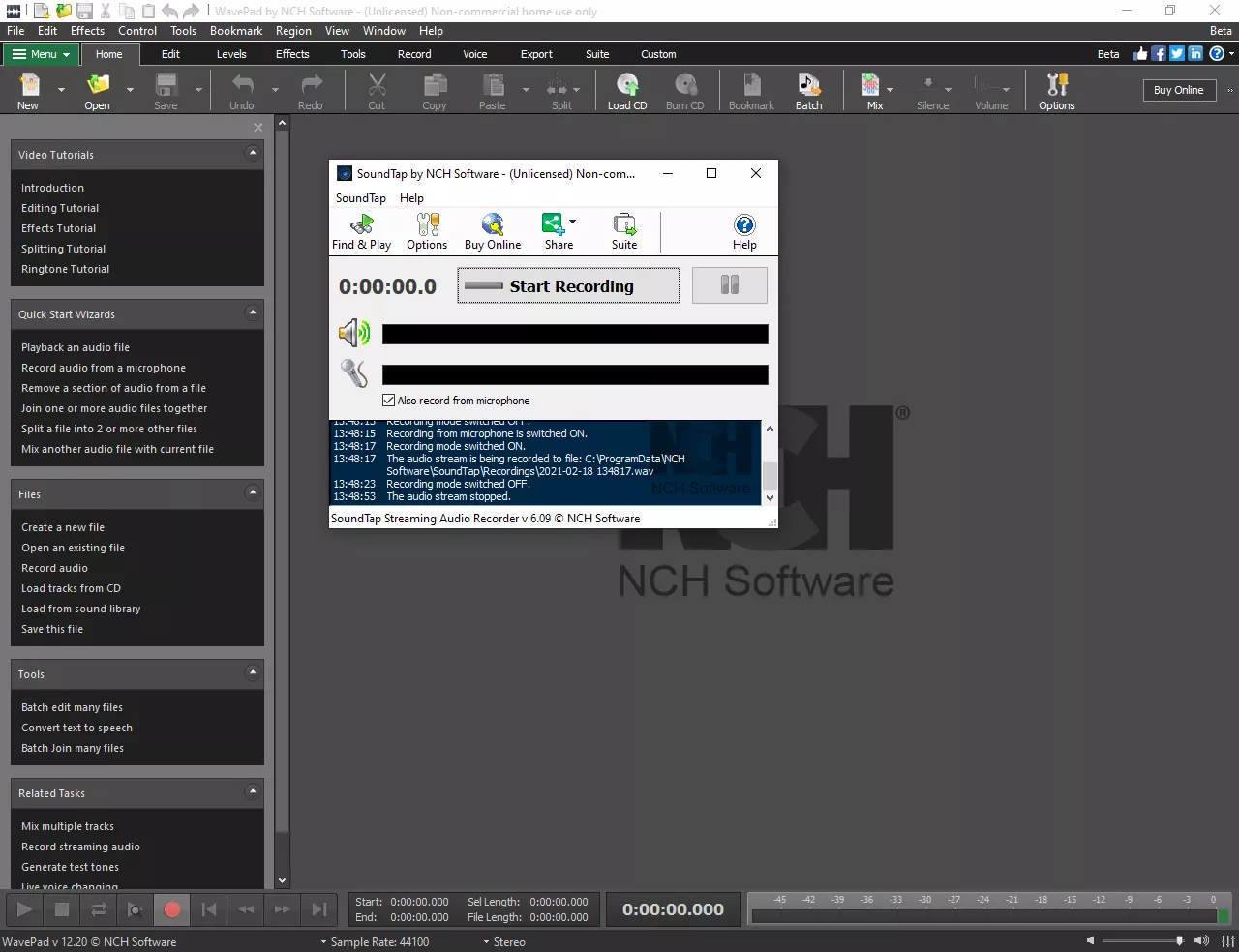Click the Start Recording button
The width and height of the screenshot is (1239, 952).
(x=568, y=285)
